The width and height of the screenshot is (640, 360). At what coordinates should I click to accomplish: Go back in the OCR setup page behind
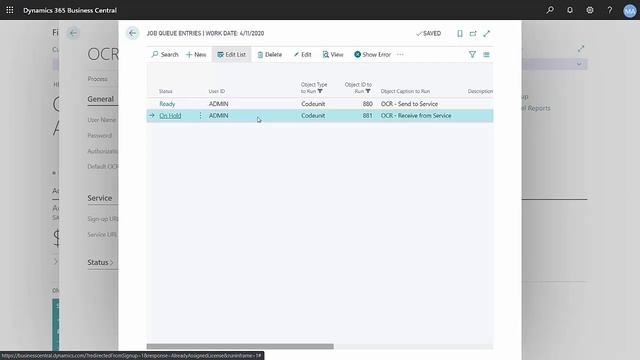(73, 33)
